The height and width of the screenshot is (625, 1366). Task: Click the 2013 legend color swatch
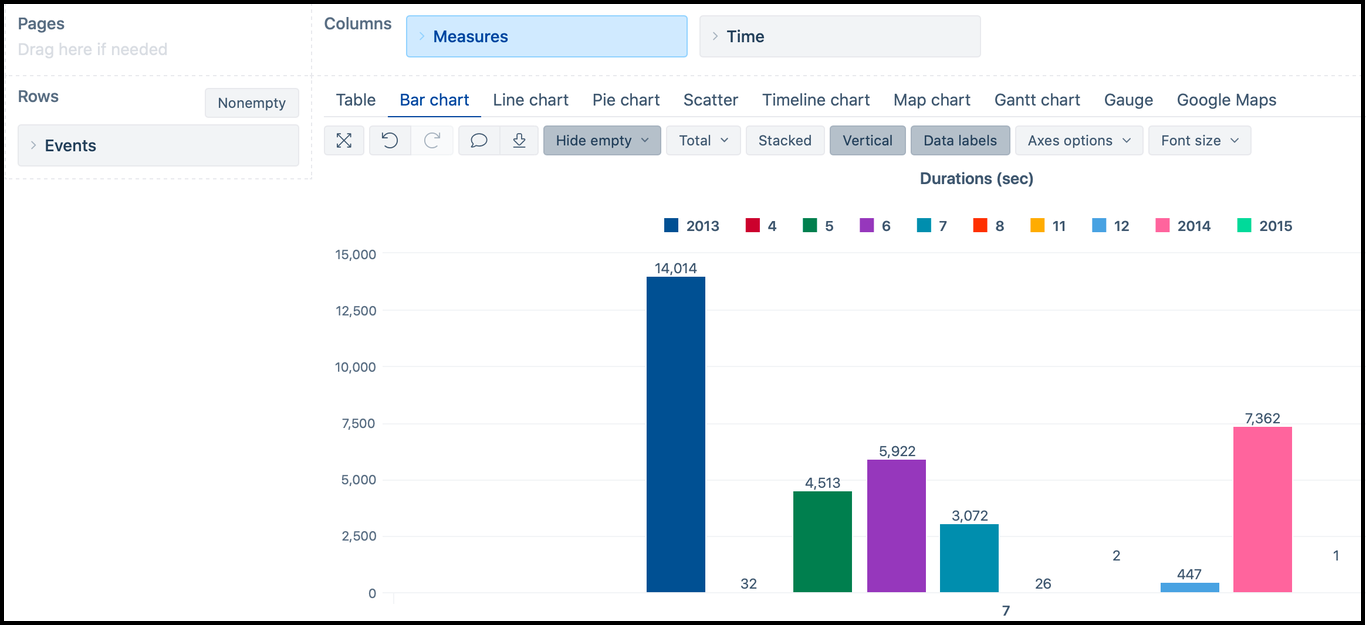[671, 226]
